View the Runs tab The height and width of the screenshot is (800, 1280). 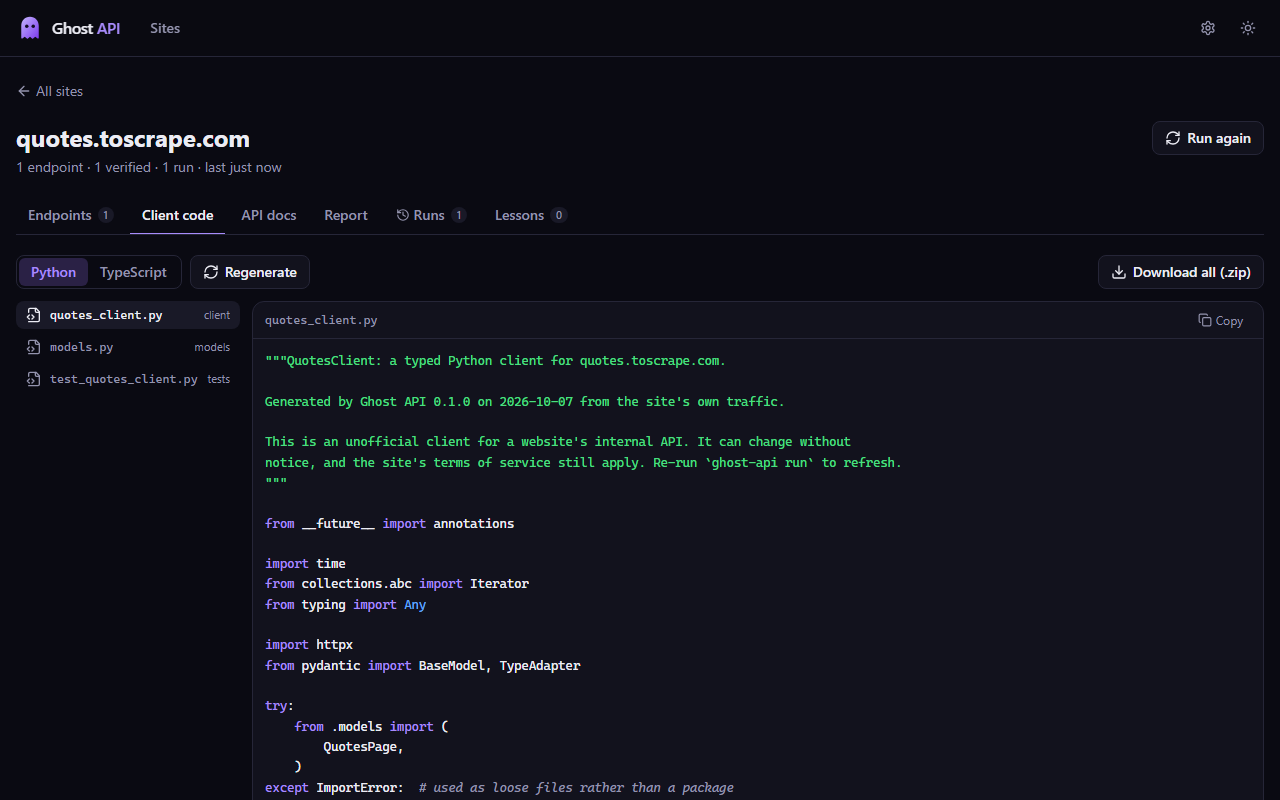click(431, 215)
